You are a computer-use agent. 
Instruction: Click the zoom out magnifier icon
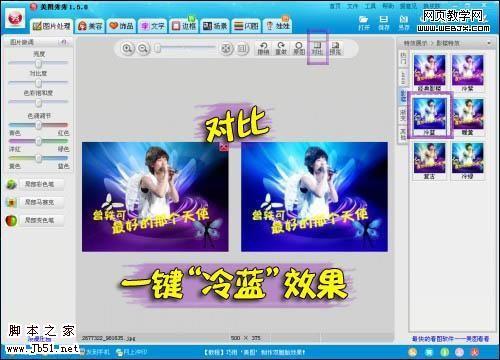(143, 49)
